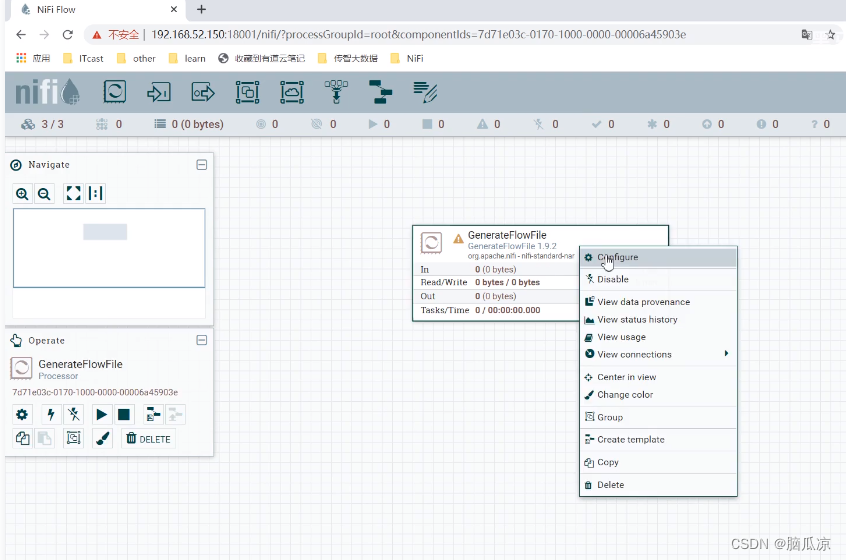Collapse the Navigate panel
This screenshot has height=560, width=846.
pyautogui.click(x=201, y=165)
